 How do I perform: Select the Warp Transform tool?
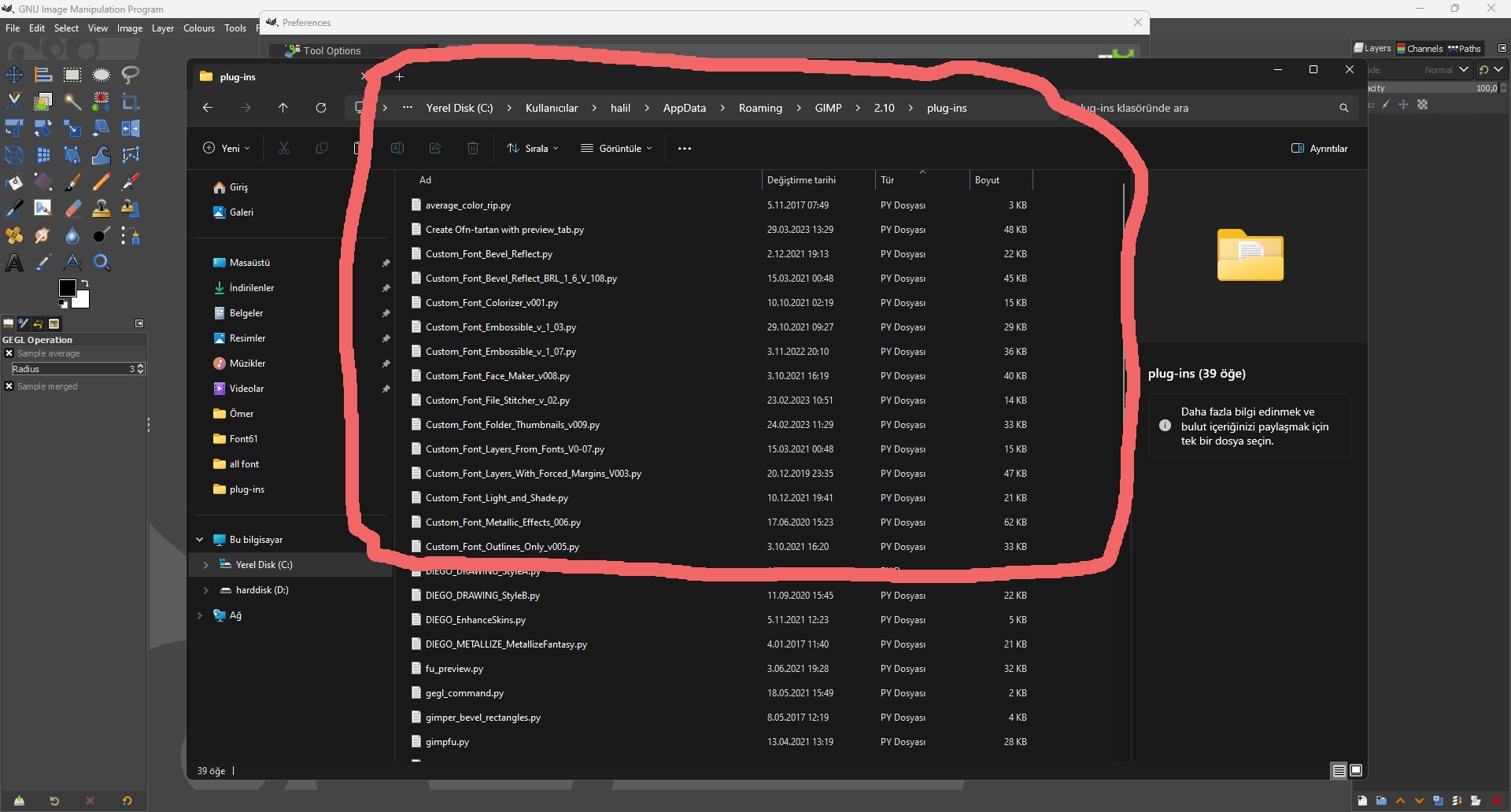(x=102, y=155)
